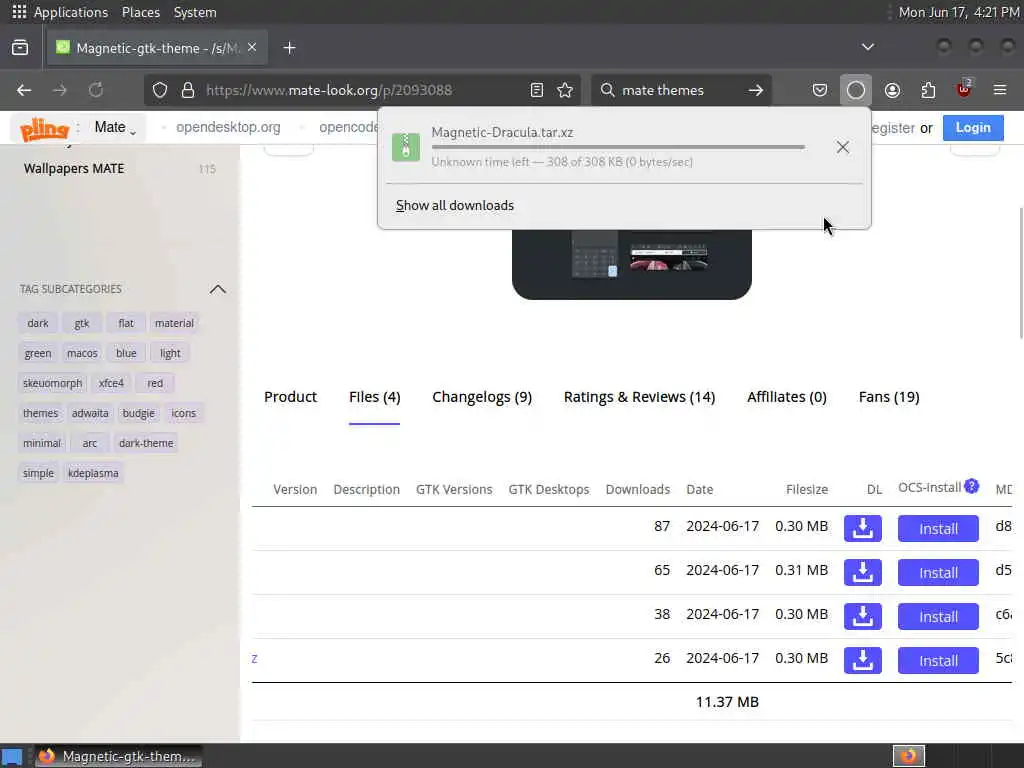Select the 'material' tag
The height and width of the screenshot is (768, 1024).
coord(174,323)
